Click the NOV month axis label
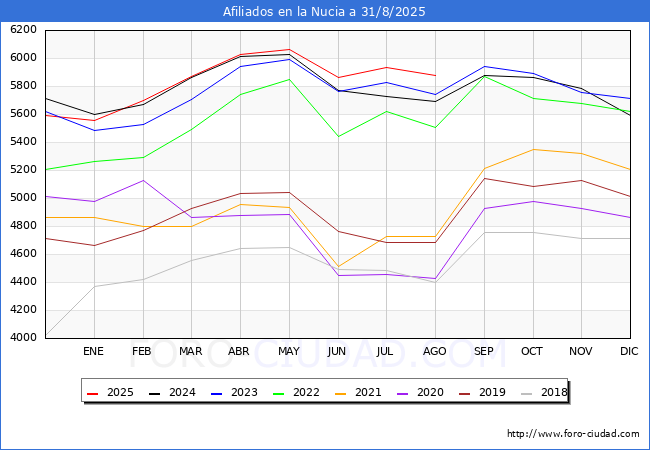The image size is (650, 450). click(581, 351)
